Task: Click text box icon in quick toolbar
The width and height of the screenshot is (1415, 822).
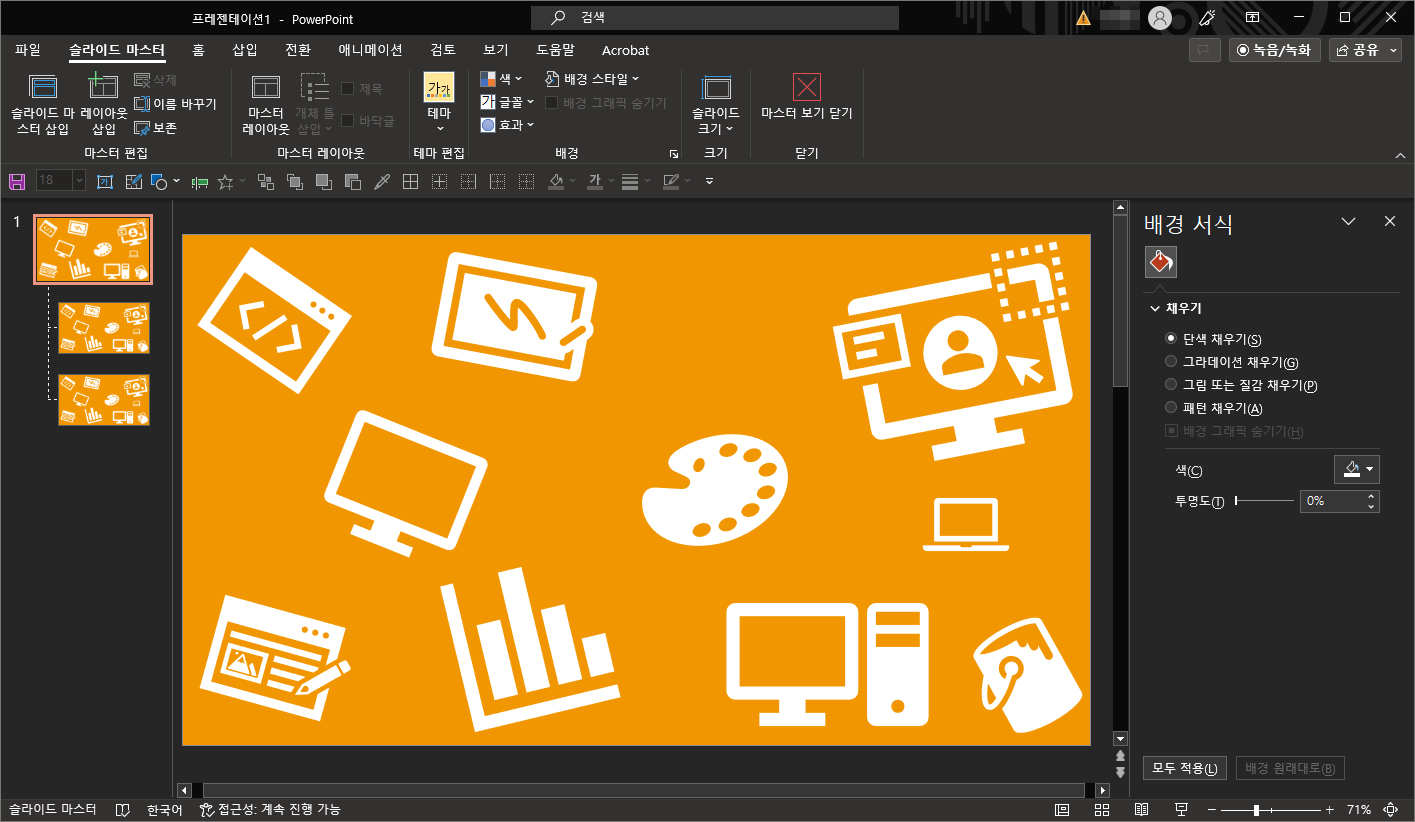Action: click(105, 181)
